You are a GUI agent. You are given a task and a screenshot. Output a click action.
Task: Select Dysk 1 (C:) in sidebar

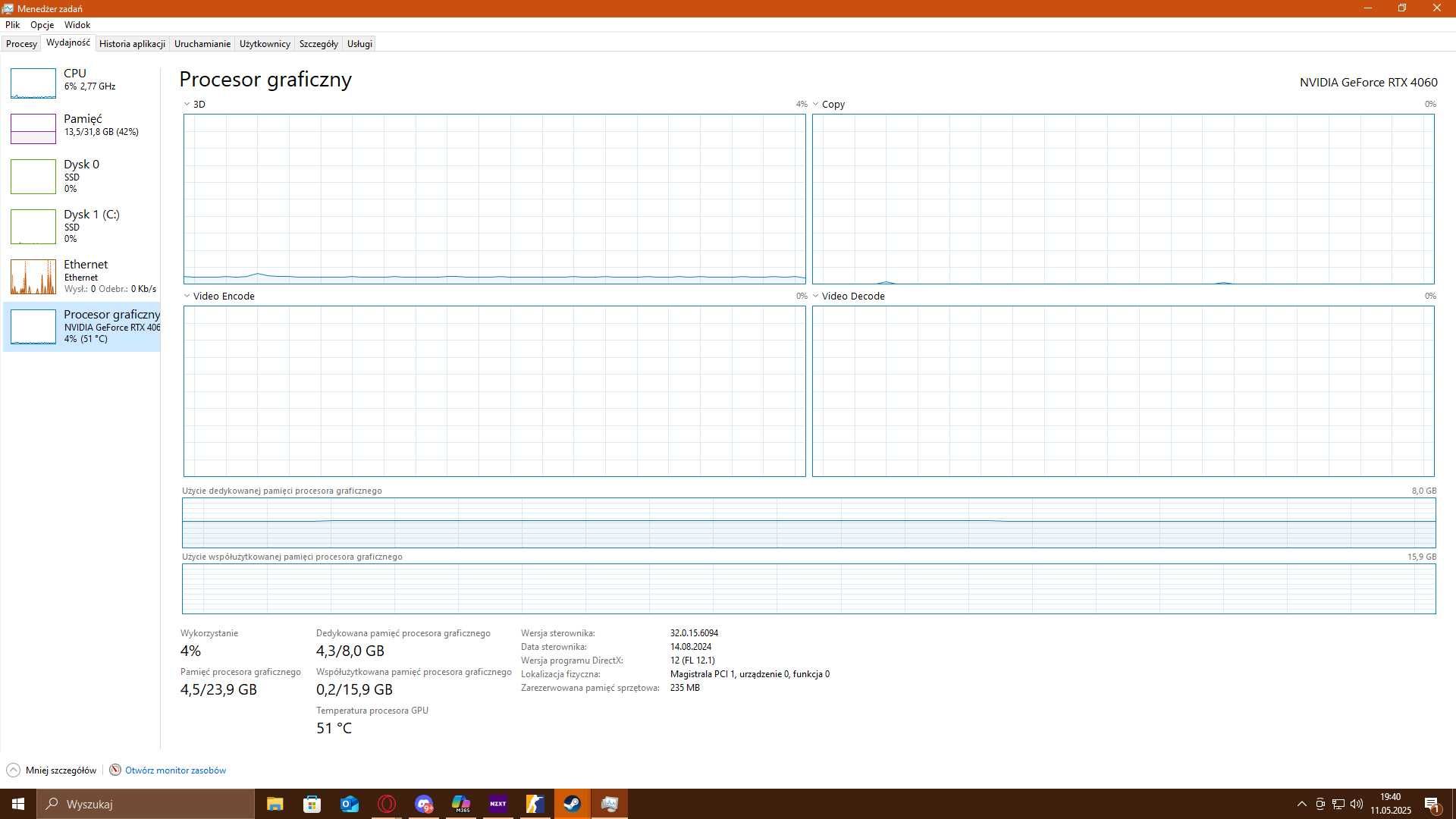click(82, 226)
